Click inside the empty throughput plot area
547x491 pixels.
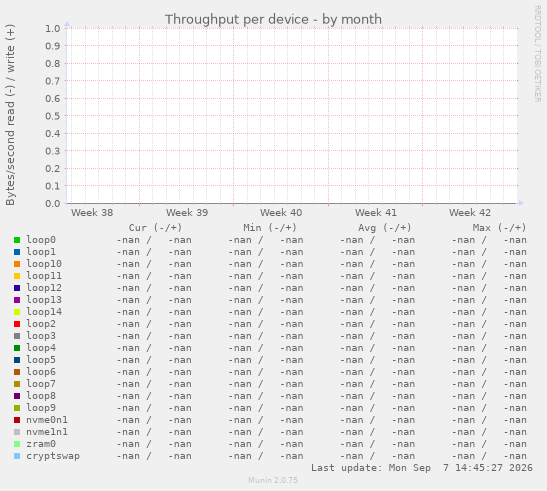pyautogui.click(x=292, y=116)
